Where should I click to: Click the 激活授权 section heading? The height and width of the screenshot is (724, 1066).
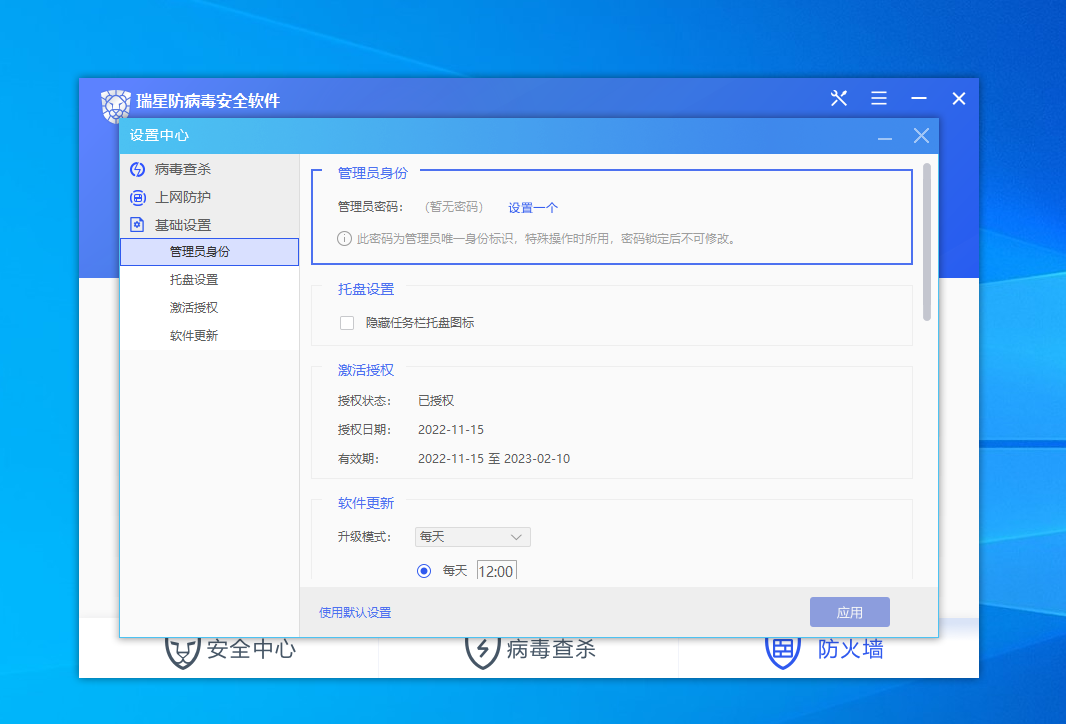(x=366, y=370)
